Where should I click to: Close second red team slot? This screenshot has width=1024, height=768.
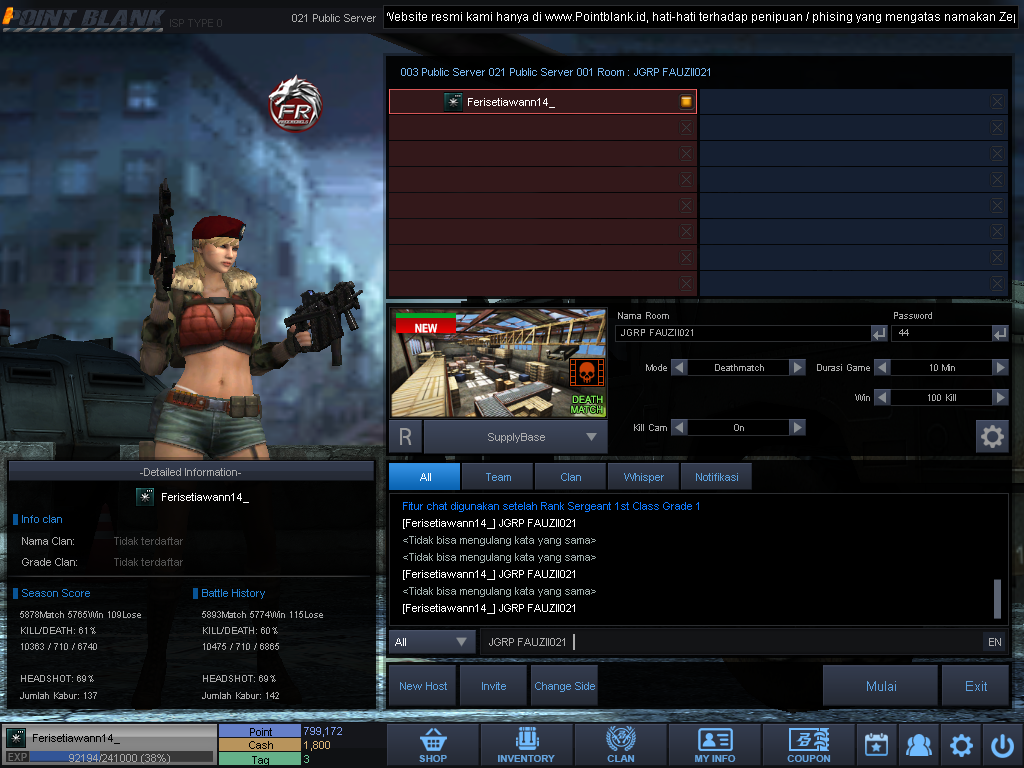coord(686,127)
